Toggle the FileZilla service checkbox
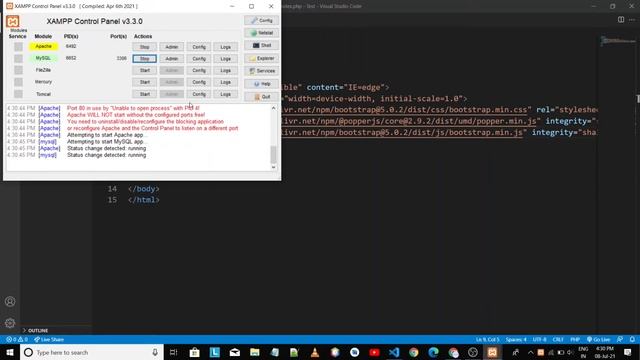 [18, 70]
